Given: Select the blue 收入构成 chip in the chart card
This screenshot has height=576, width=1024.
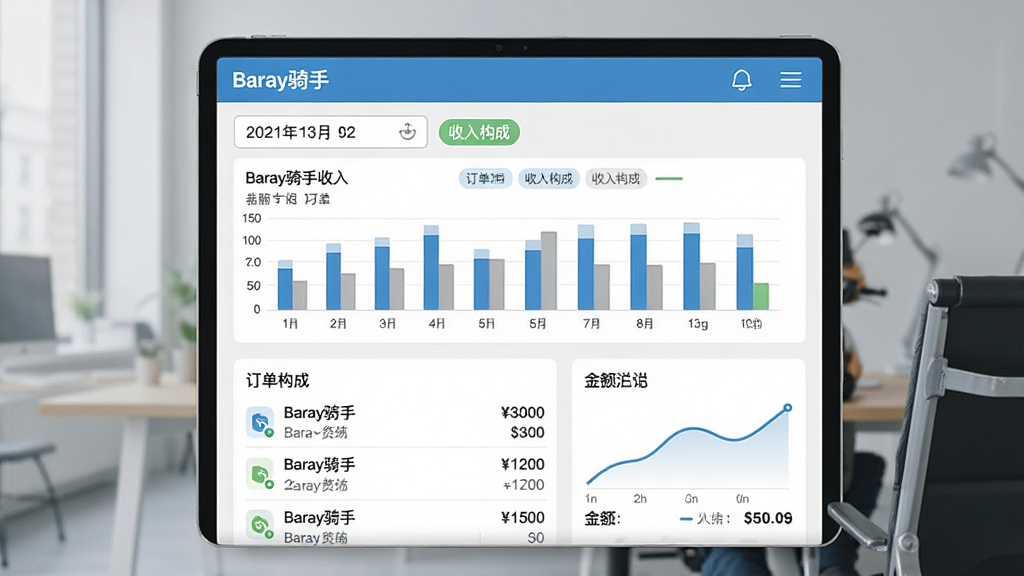Looking at the screenshot, I should click(x=549, y=178).
